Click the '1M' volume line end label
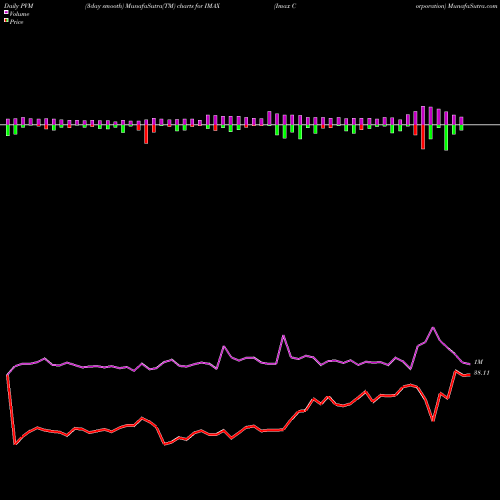The image size is (500, 500). click(x=478, y=362)
